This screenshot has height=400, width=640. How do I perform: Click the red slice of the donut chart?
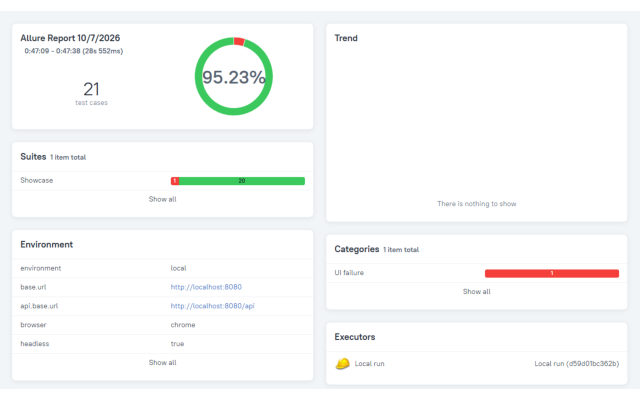coord(239,41)
